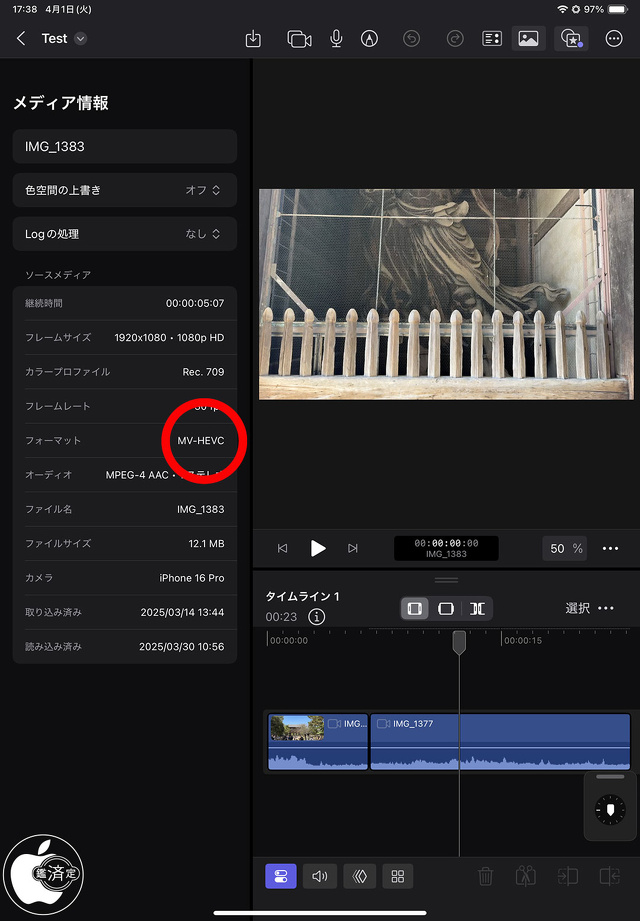Tap the undo arrow icon
640x921 pixels.
[411, 39]
